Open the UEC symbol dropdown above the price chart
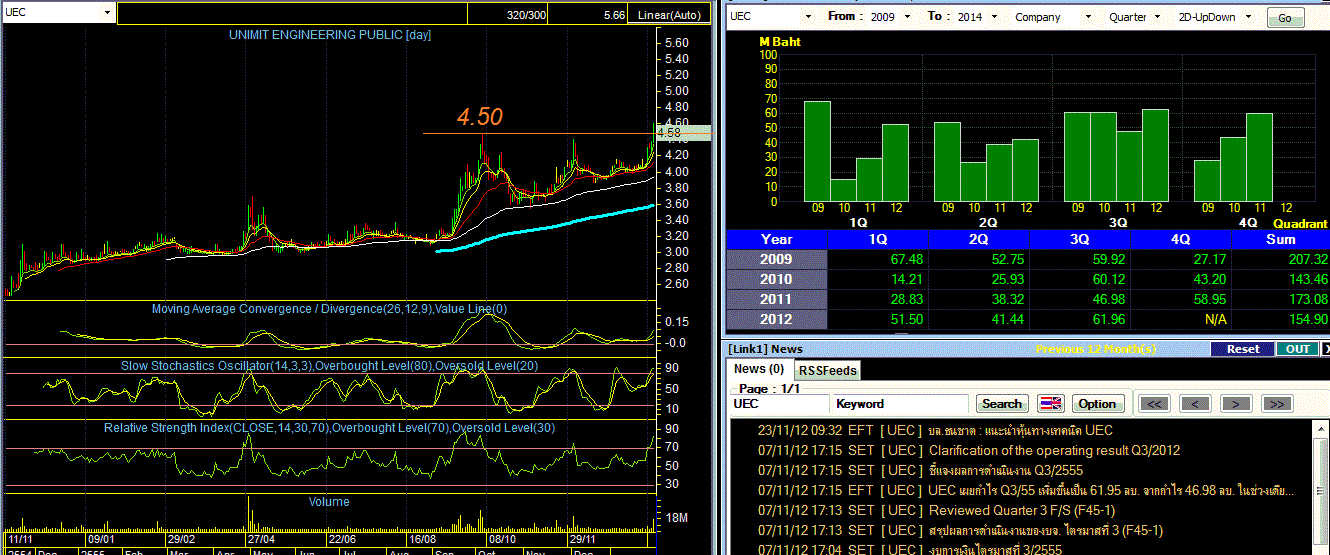The image size is (1330, 555). pos(106,13)
